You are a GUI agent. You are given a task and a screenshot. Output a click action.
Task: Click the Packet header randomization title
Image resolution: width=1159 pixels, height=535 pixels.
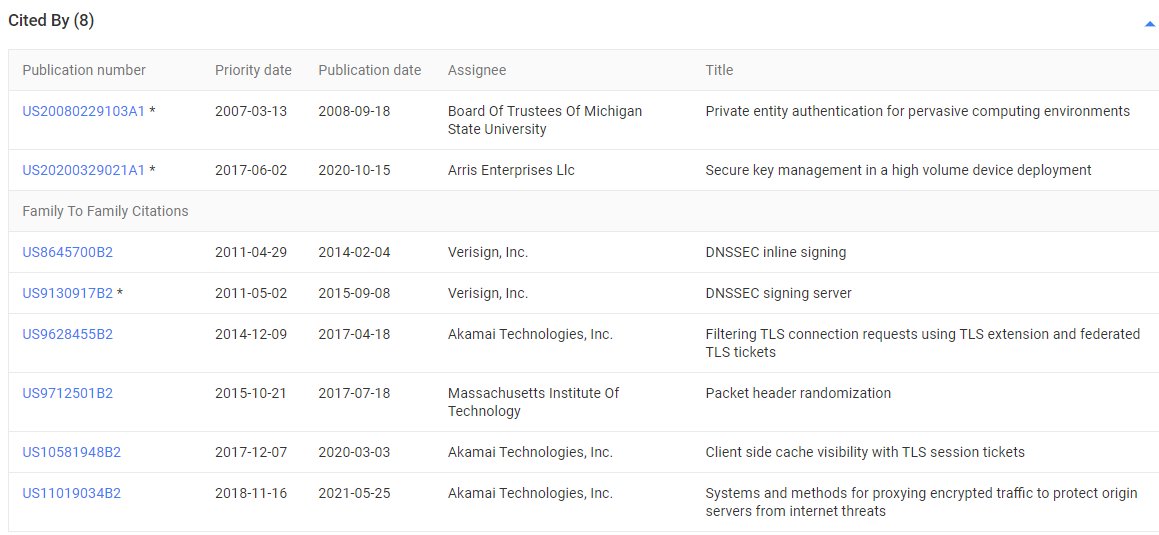coord(797,393)
